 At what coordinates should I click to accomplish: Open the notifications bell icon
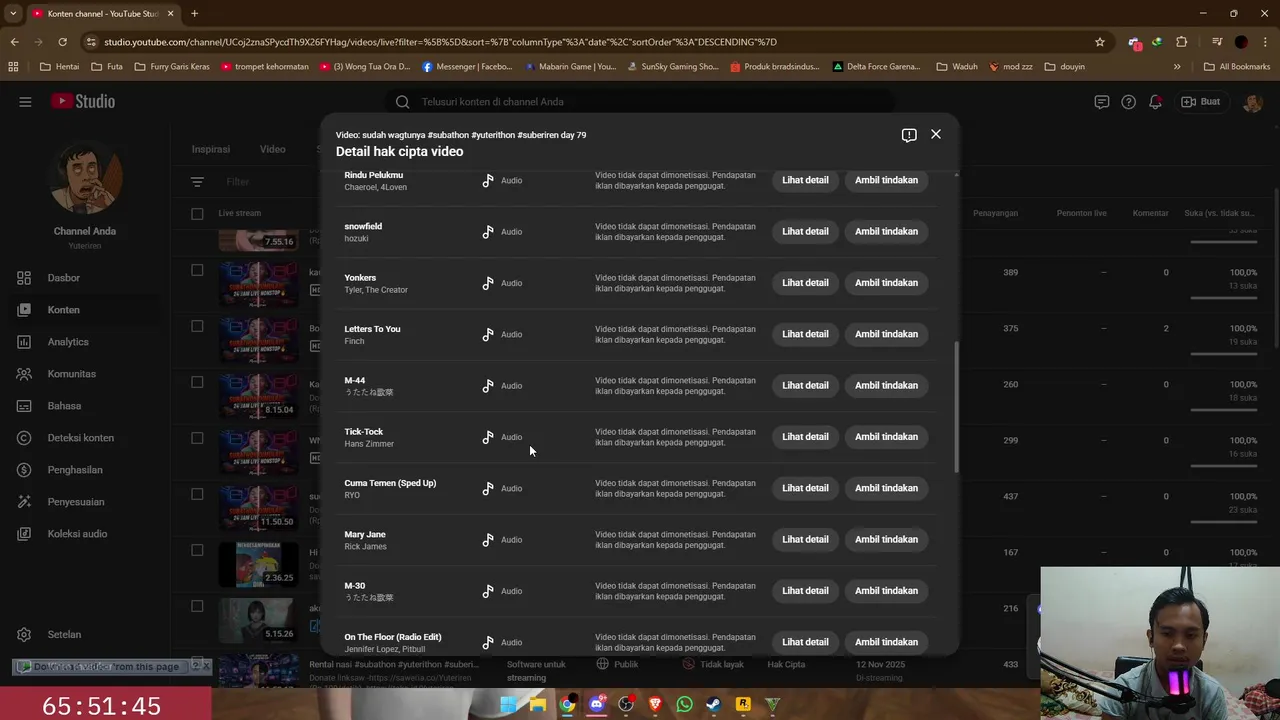point(1155,102)
